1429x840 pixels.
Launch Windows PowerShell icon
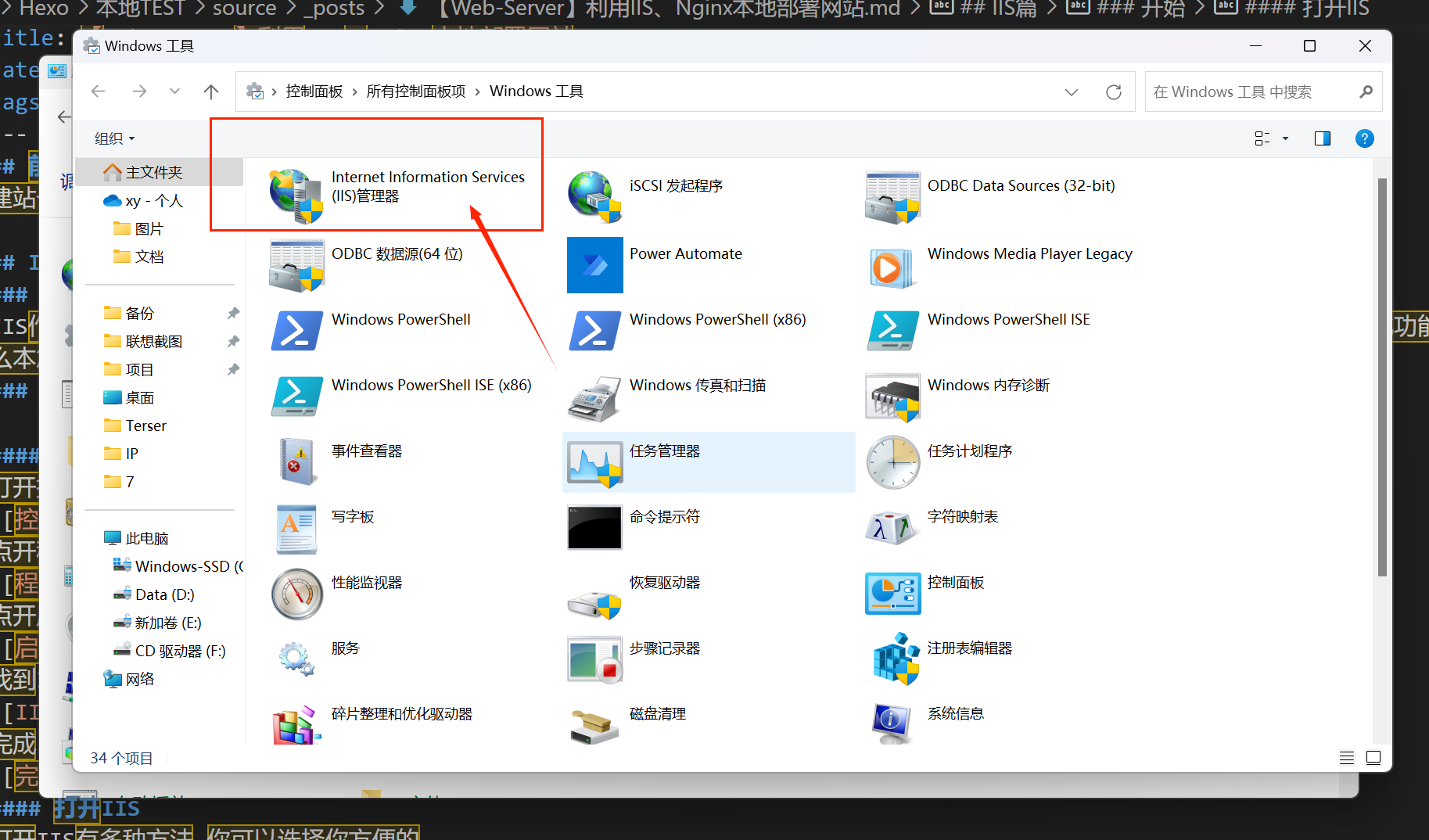296,331
